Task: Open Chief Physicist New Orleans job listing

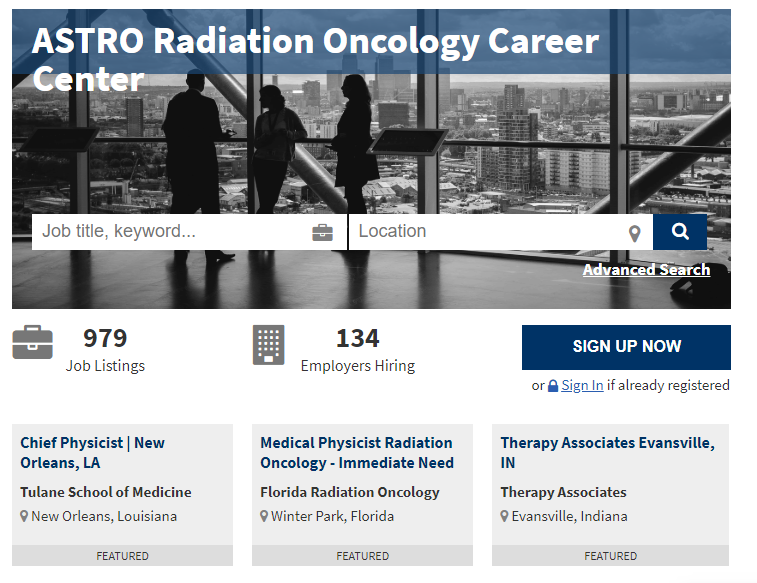Action: (x=92, y=453)
